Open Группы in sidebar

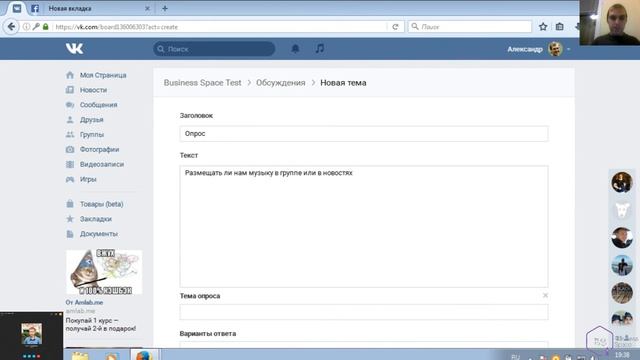(x=92, y=135)
